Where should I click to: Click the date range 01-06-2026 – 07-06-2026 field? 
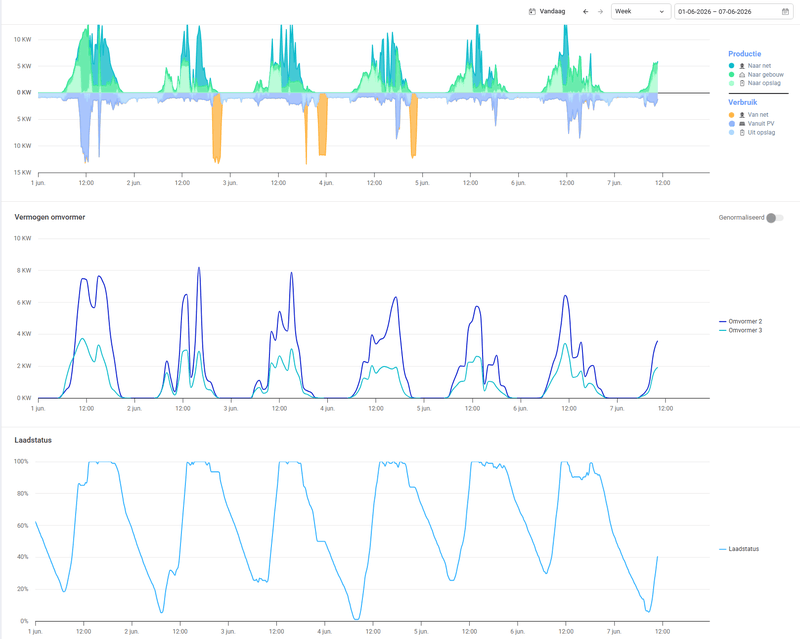tap(734, 11)
